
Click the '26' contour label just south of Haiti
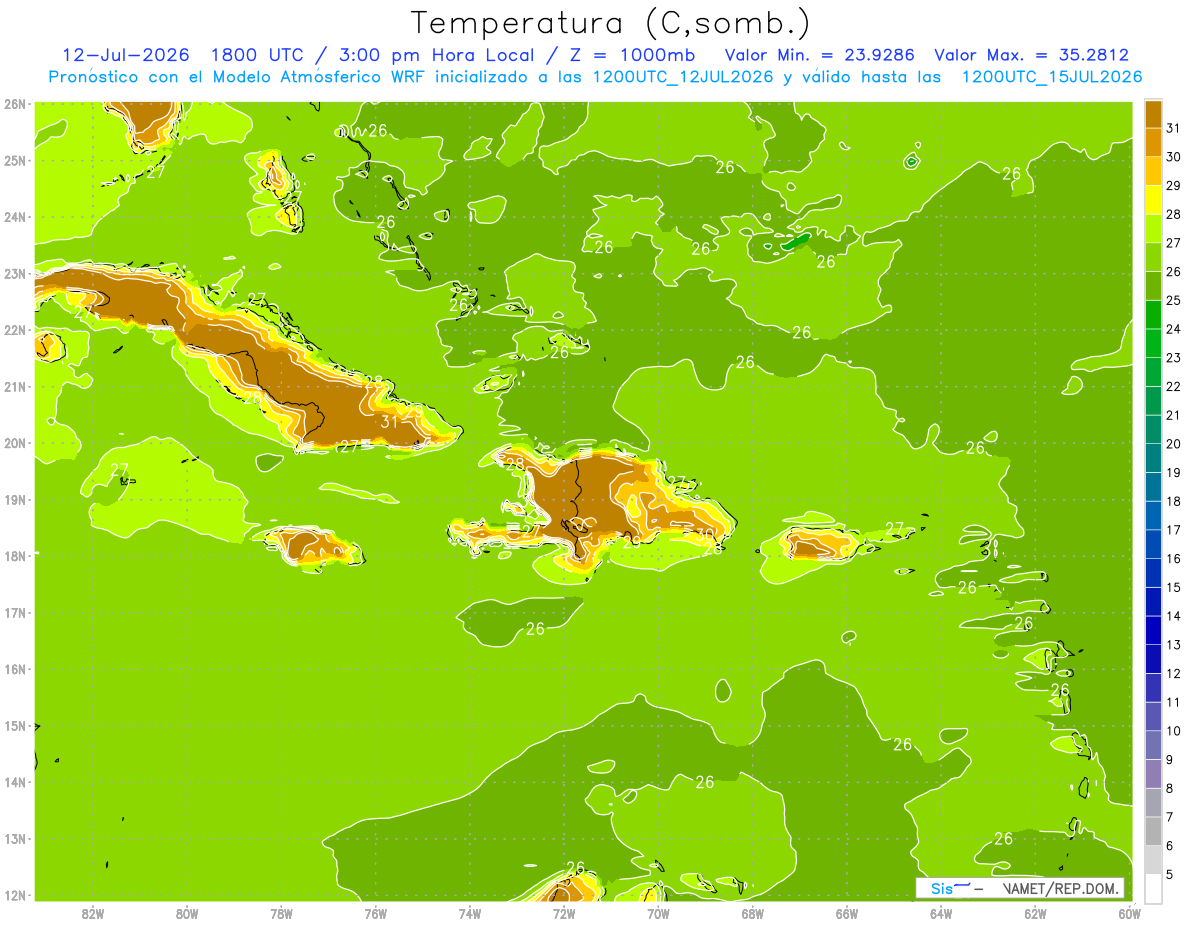(x=535, y=628)
